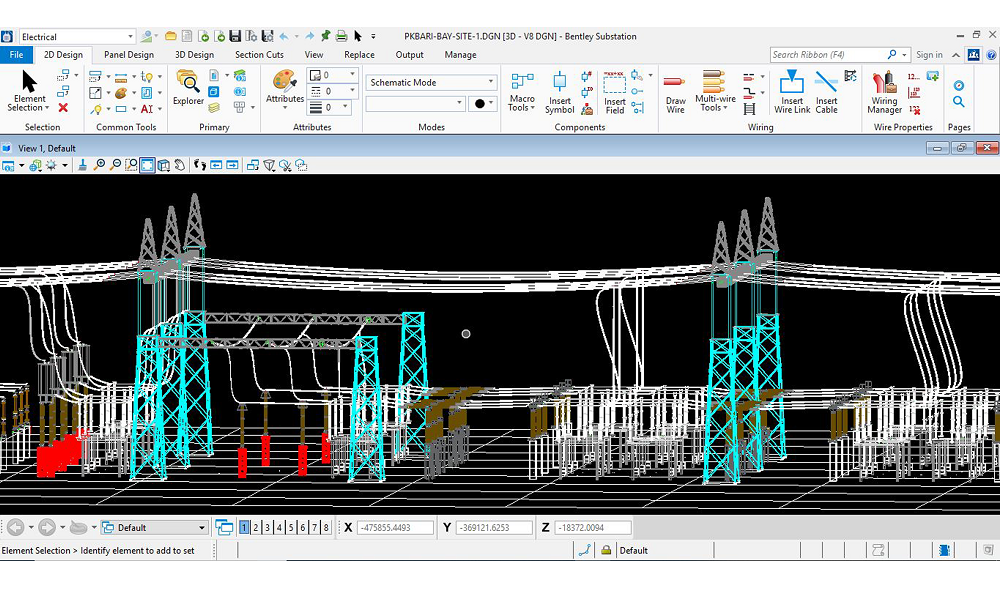Click Fit View in view toolbar
This screenshot has width=1000, height=600.
147,165
